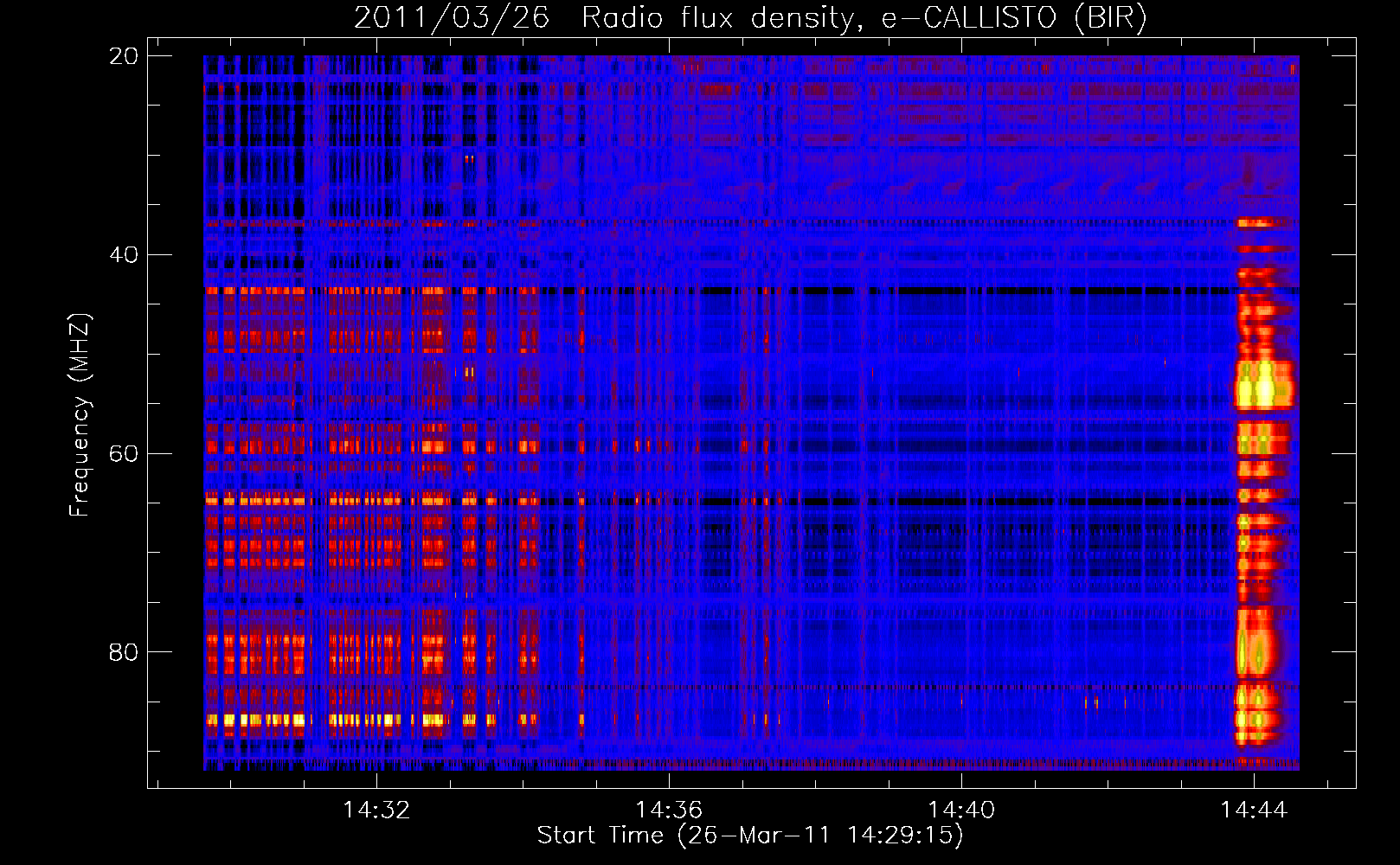
Task: Click the 20 MHz frequency tick label
Action: coord(124,56)
